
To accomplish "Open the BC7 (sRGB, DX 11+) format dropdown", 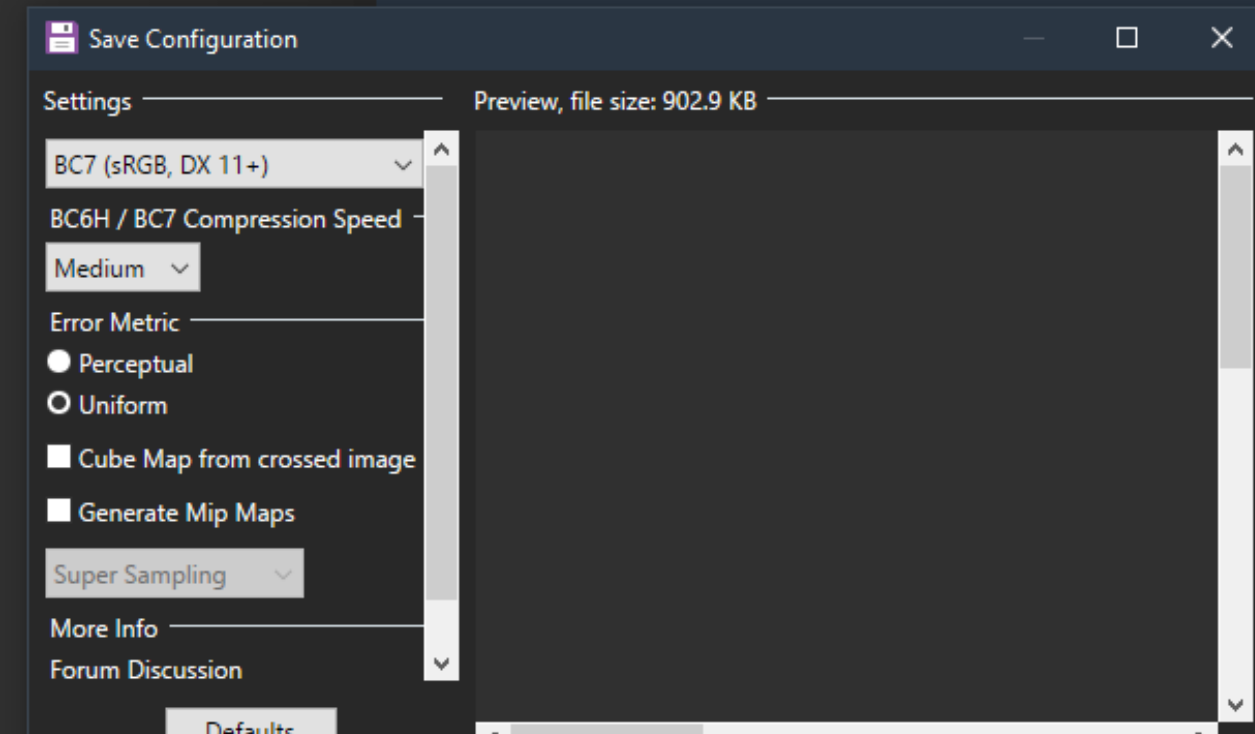I will click(234, 165).
